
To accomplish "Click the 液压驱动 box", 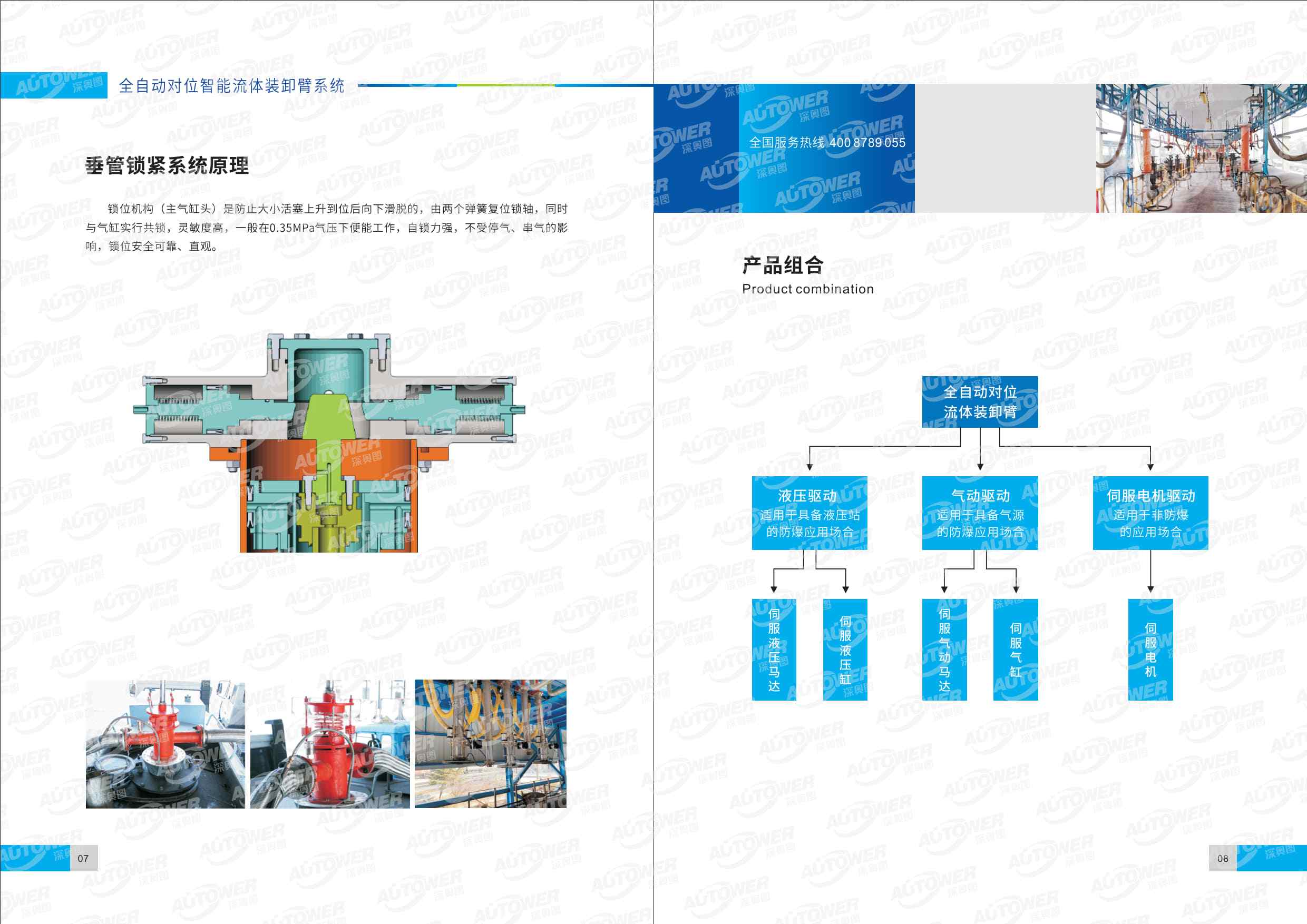I will pos(809,513).
